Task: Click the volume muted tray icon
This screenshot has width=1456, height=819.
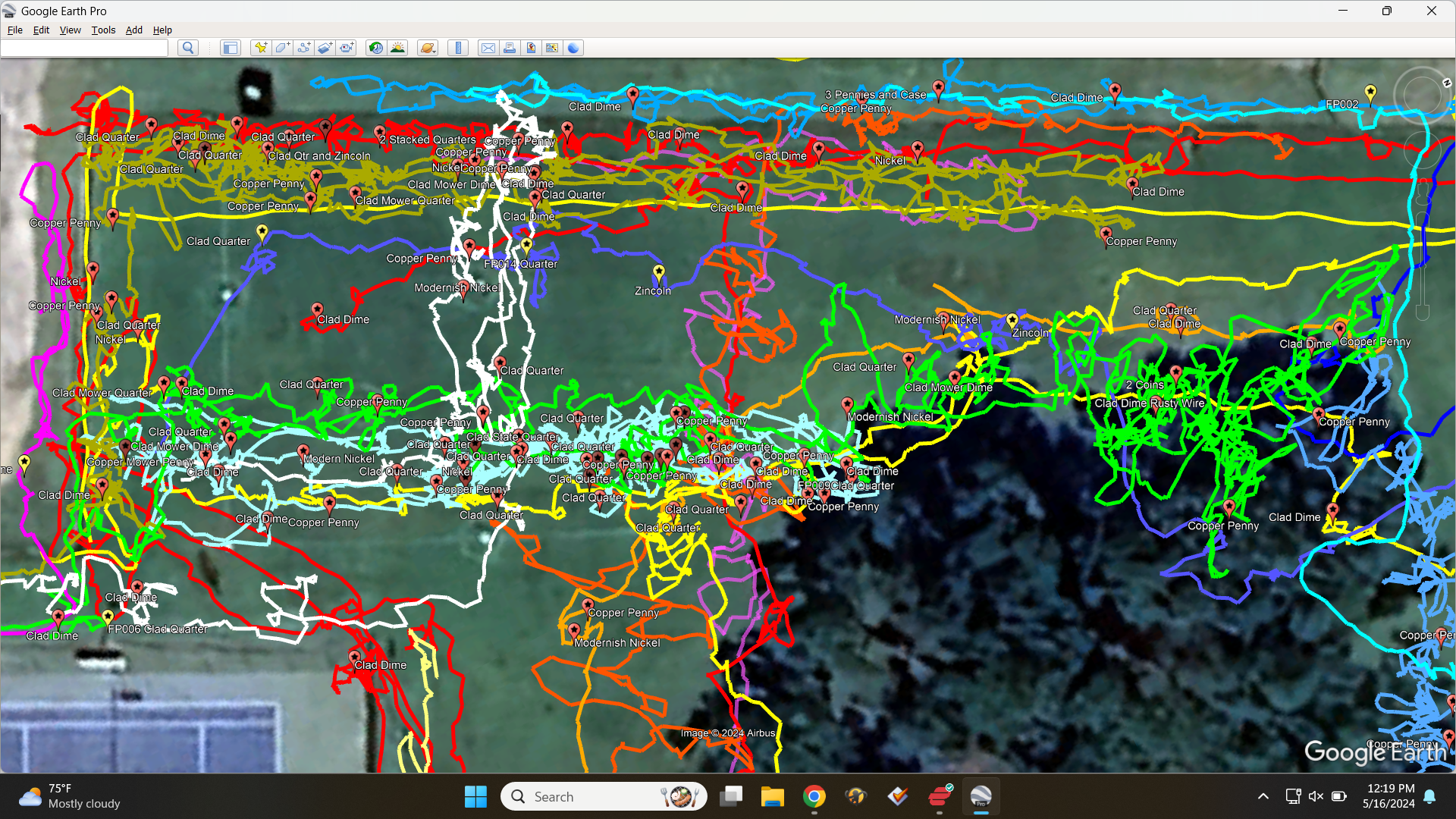Action: click(1316, 796)
